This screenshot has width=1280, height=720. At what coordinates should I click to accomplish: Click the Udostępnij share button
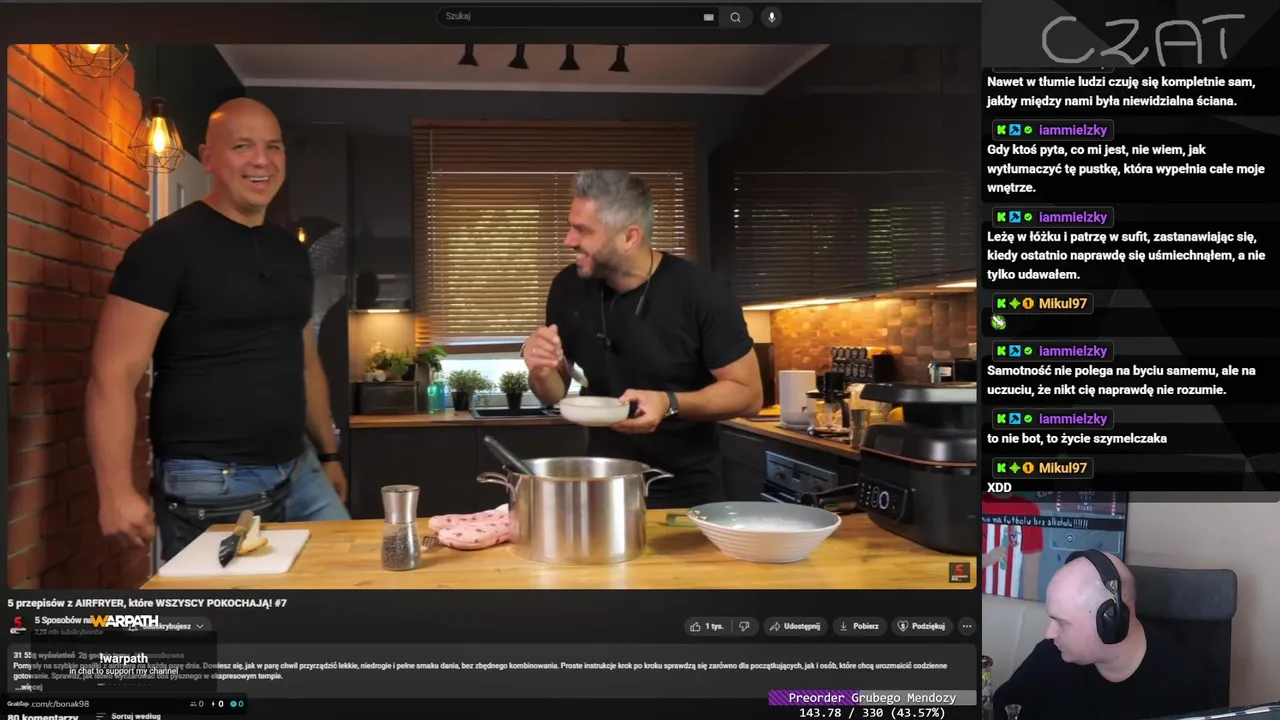[x=795, y=626]
